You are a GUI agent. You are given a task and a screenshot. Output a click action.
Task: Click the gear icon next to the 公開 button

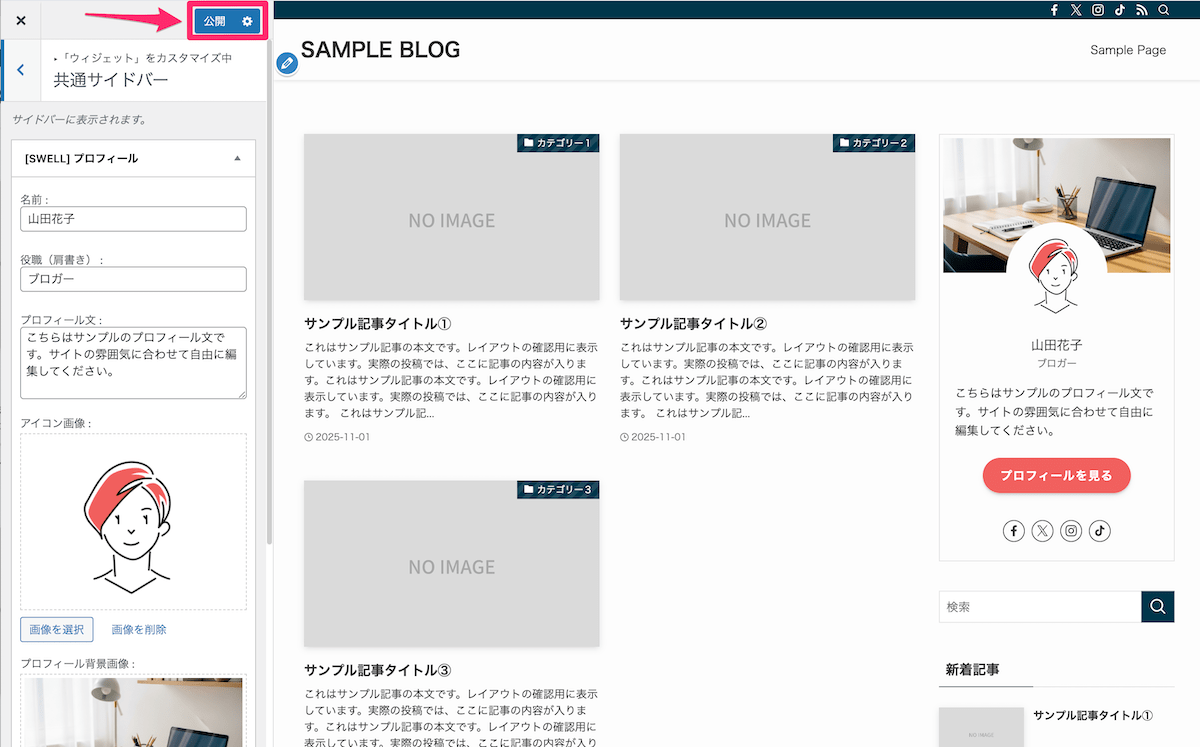[246, 20]
